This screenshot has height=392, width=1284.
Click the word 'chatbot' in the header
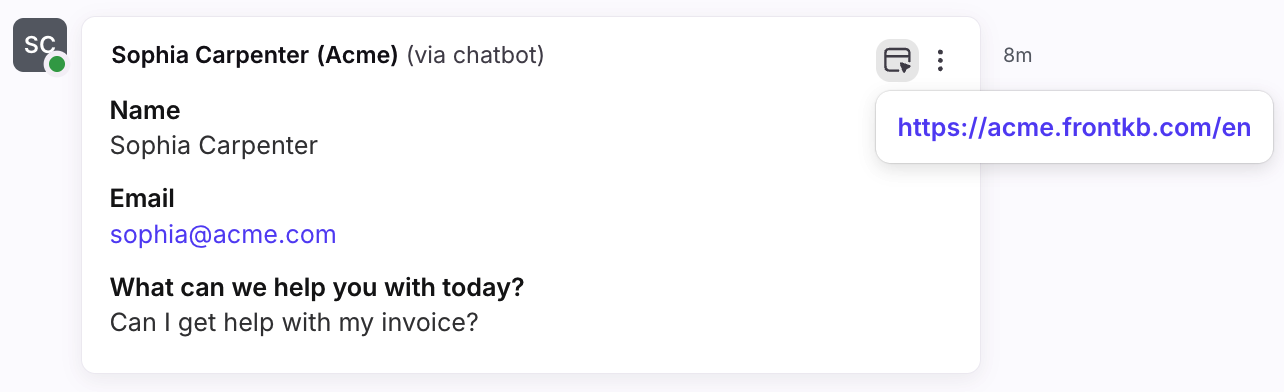(495, 55)
